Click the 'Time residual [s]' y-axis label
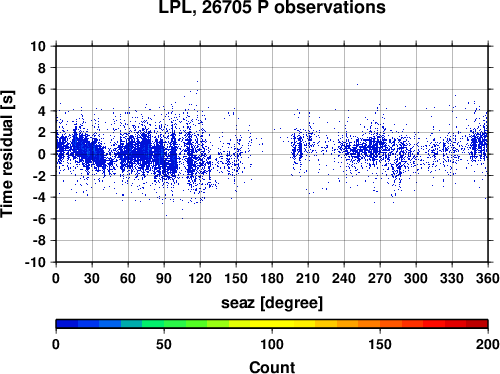Viewport: 500px width, 374px height. coord(8,154)
